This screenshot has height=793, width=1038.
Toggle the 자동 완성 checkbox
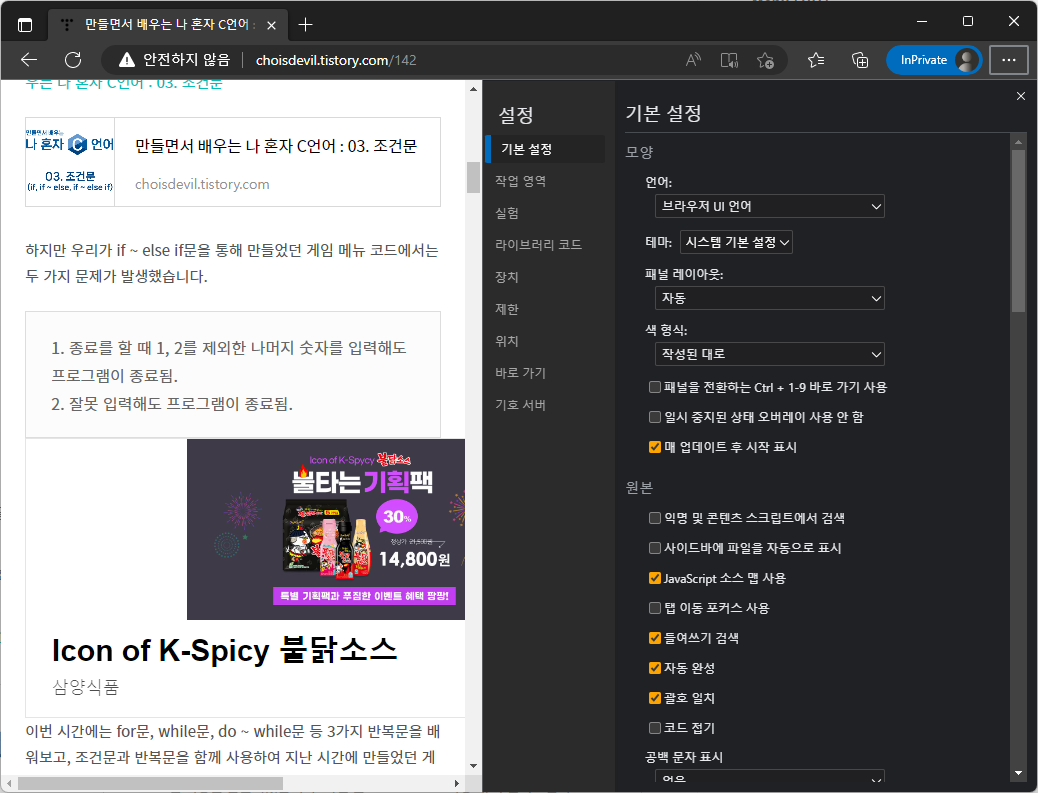pyautogui.click(x=655, y=668)
